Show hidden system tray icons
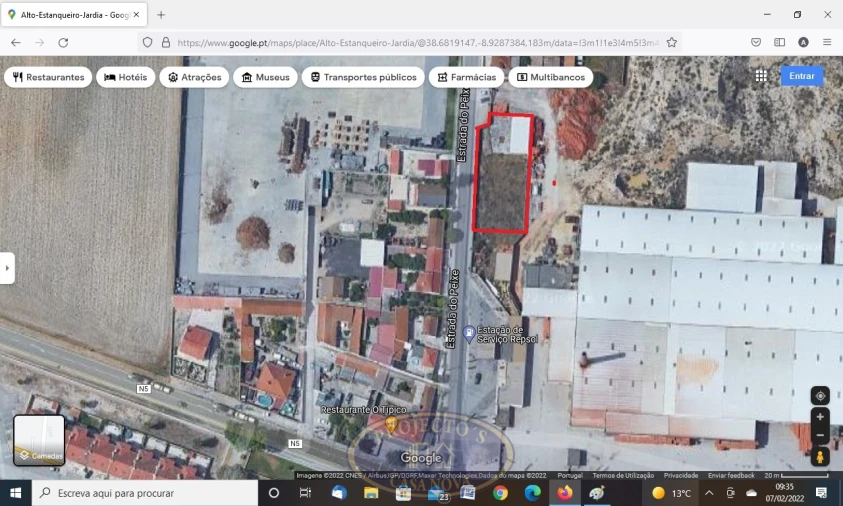 (x=709, y=493)
